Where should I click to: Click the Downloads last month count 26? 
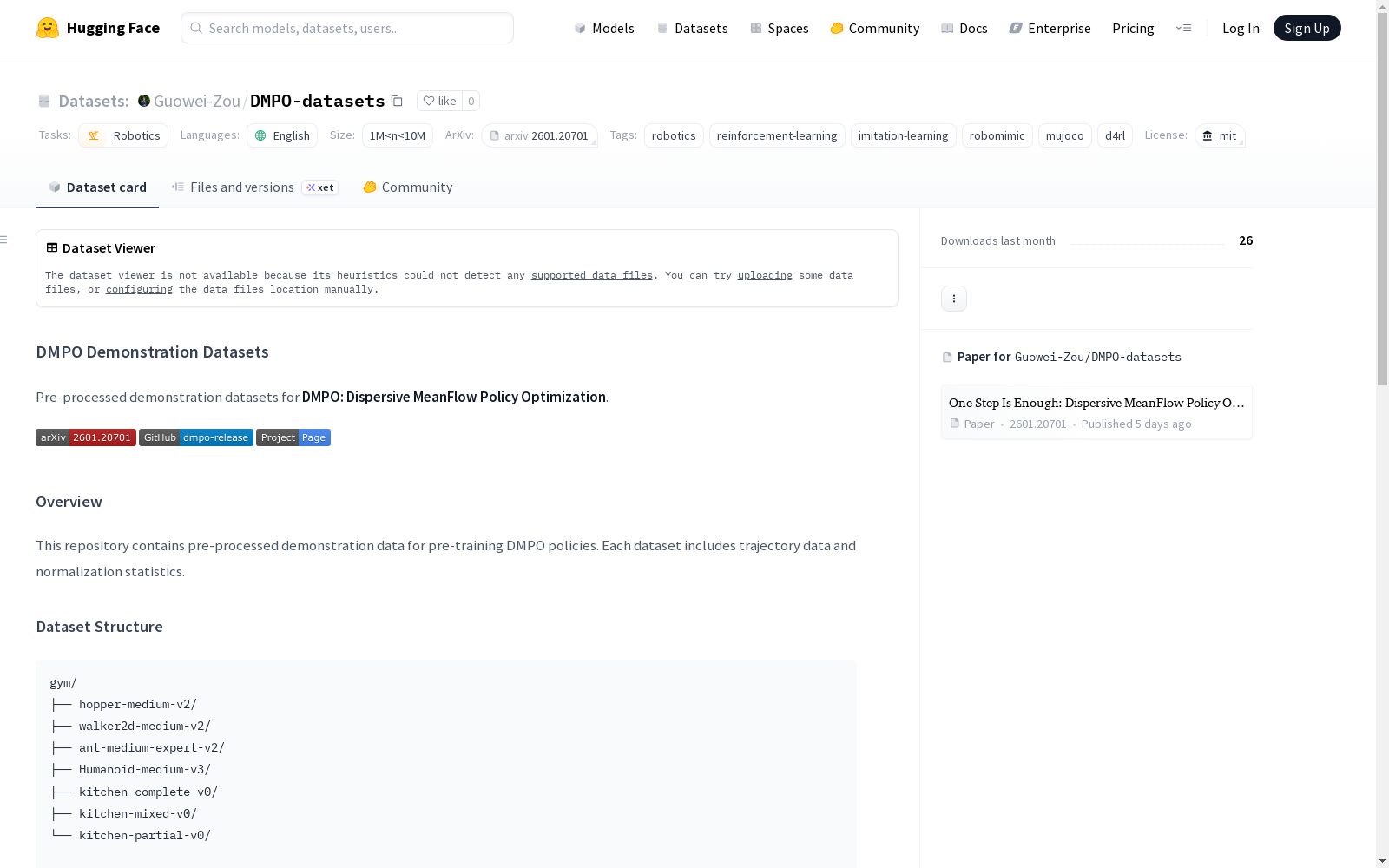pos(1246,240)
